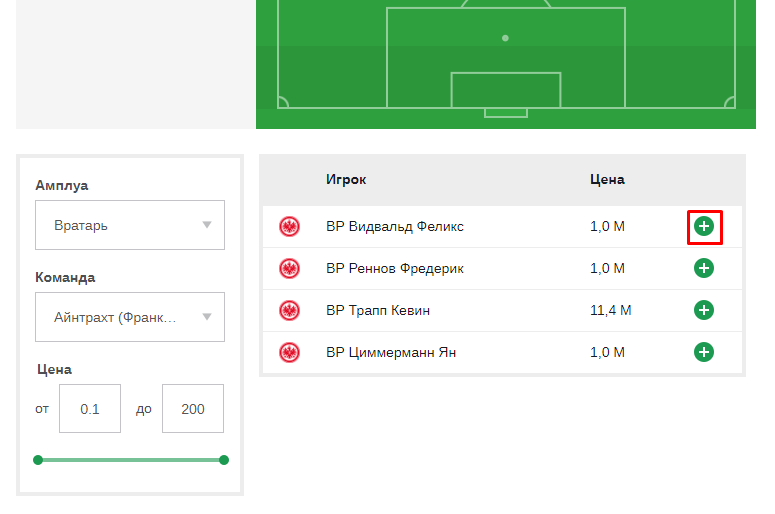The height and width of the screenshot is (514, 775).
Task: Focus the maximum price field 200
Action: pos(193,409)
